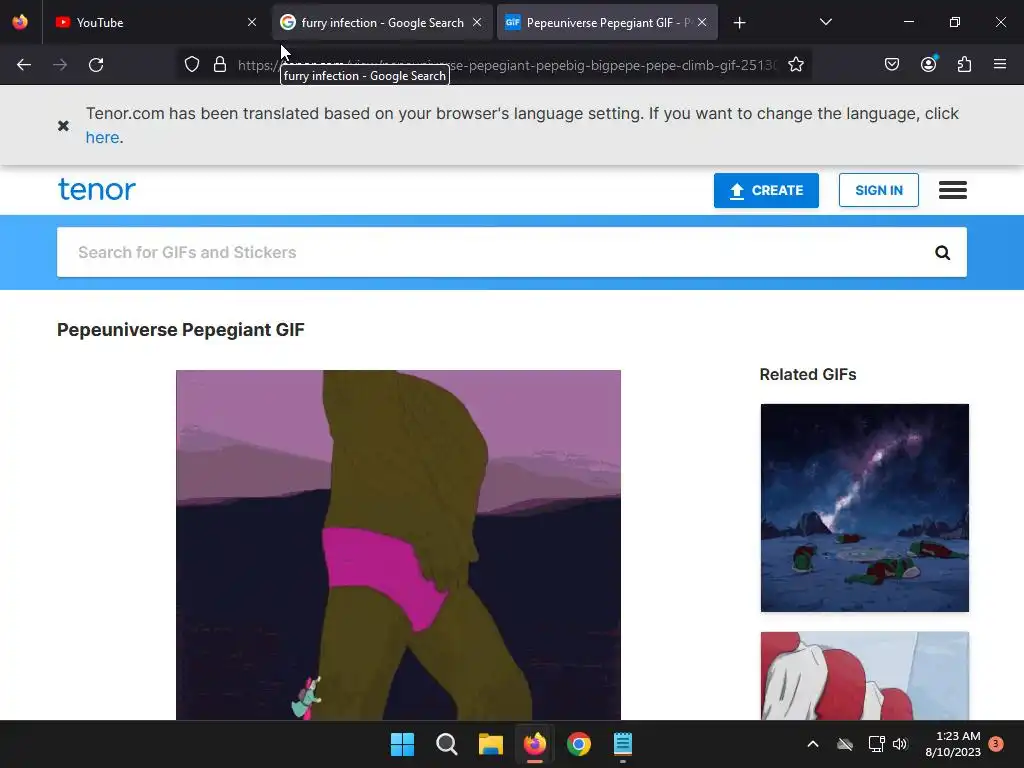1024x768 pixels.
Task: Open the Save to Pocket icon
Action: click(x=892, y=65)
